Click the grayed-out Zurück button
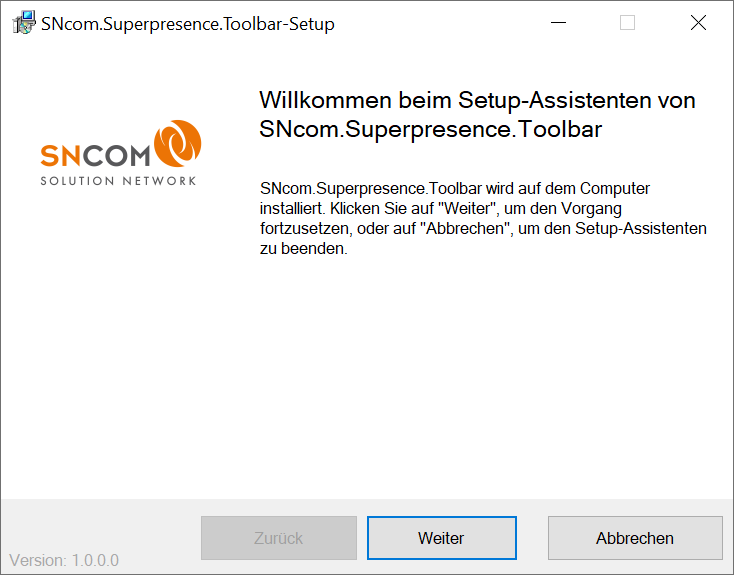This screenshot has height=575, width=734. click(x=279, y=538)
